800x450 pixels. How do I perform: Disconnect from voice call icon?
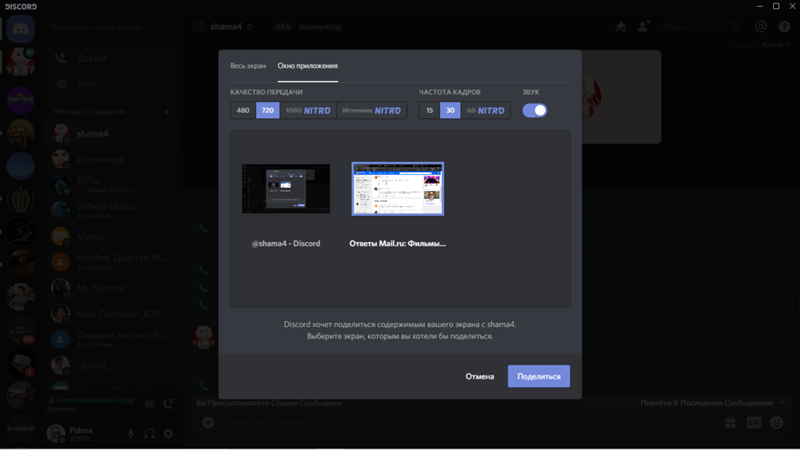click(168, 404)
